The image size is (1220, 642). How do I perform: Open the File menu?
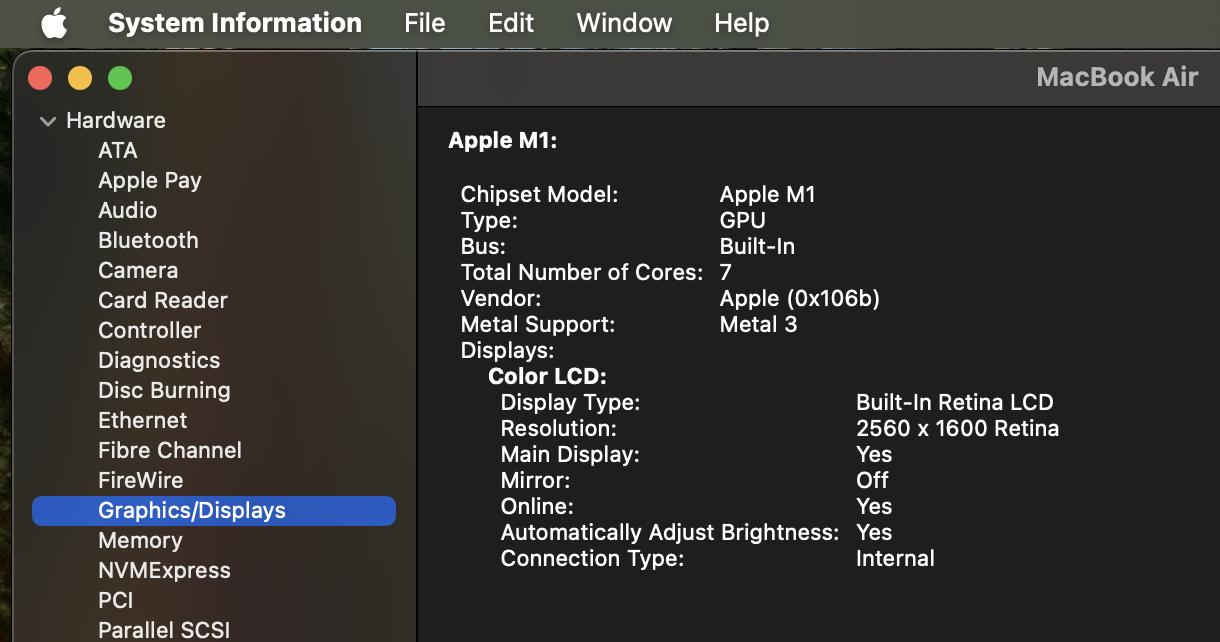tap(424, 23)
